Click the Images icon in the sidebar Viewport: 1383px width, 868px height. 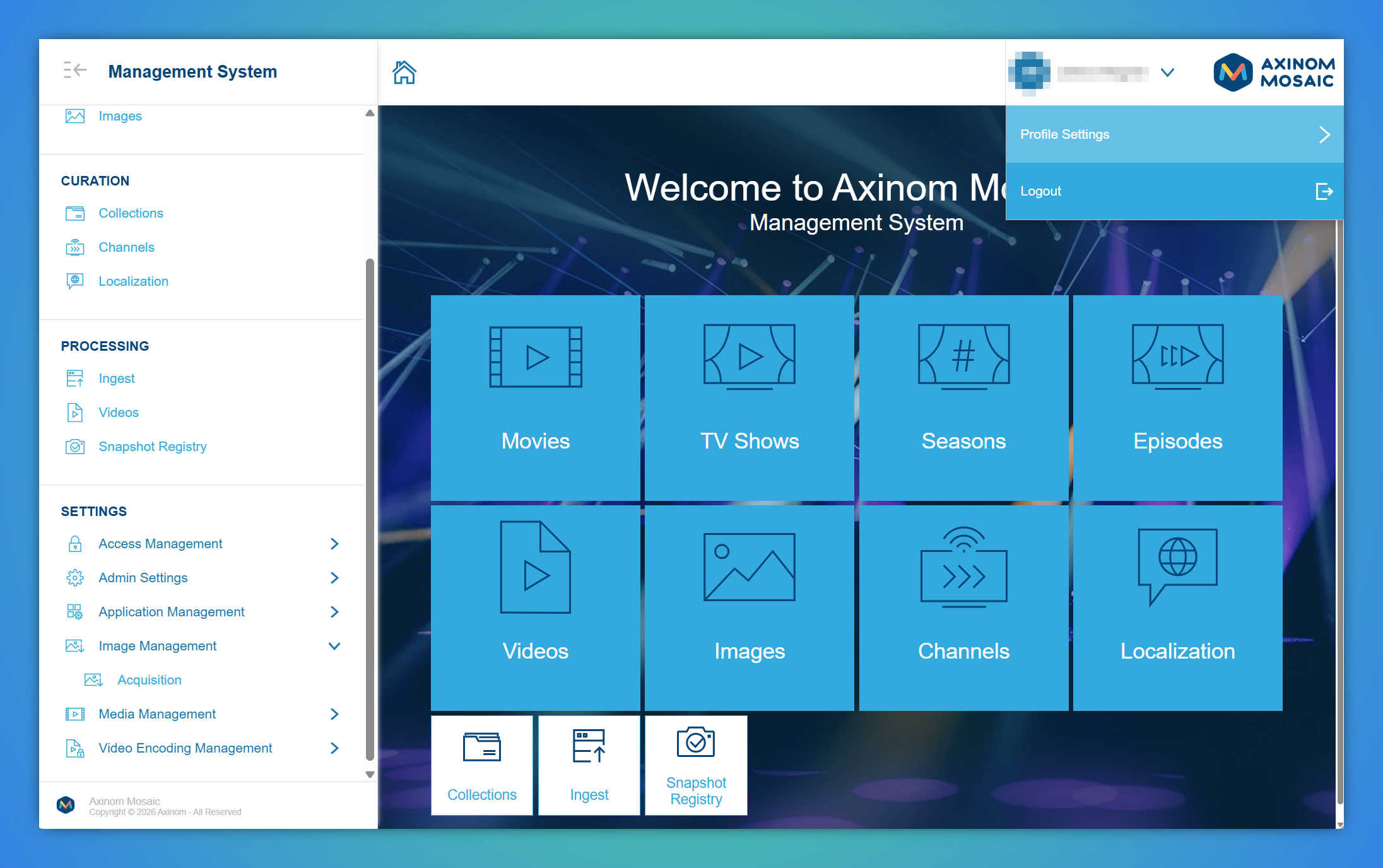tap(75, 116)
